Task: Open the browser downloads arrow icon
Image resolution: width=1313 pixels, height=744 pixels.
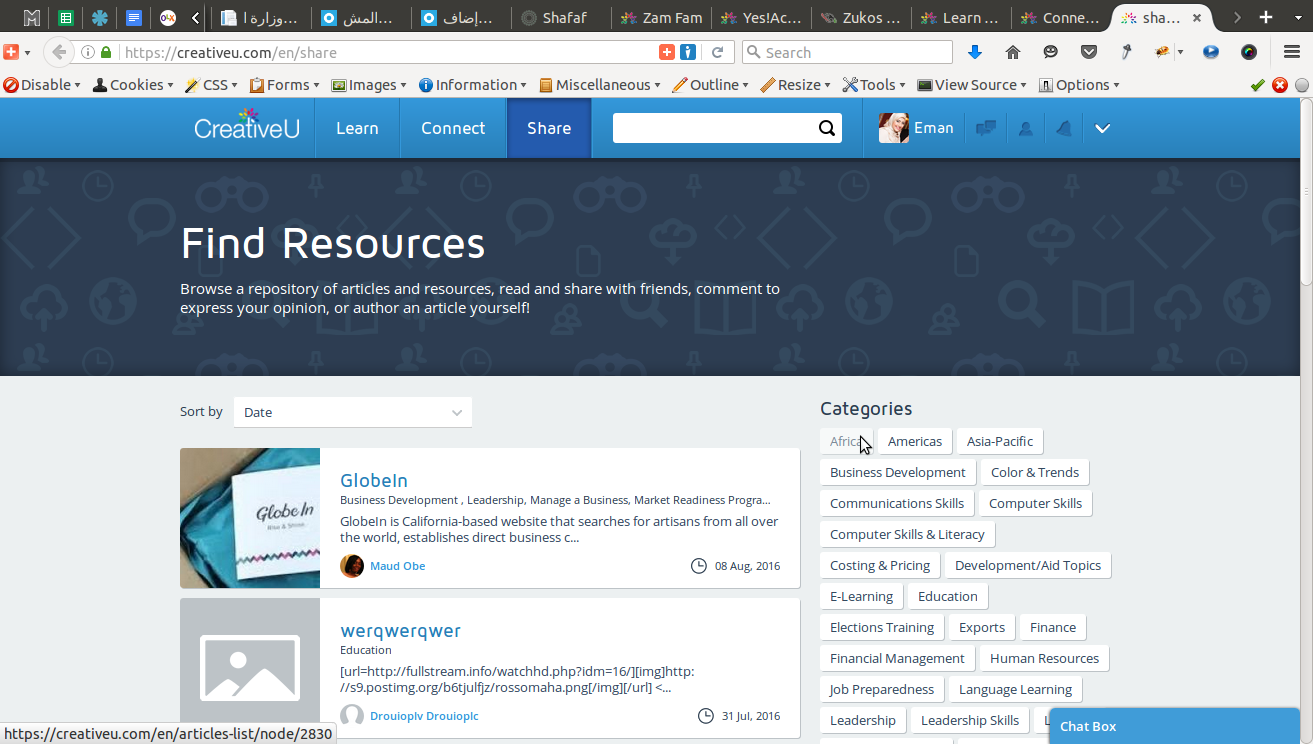Action: [x=975, y=52]
